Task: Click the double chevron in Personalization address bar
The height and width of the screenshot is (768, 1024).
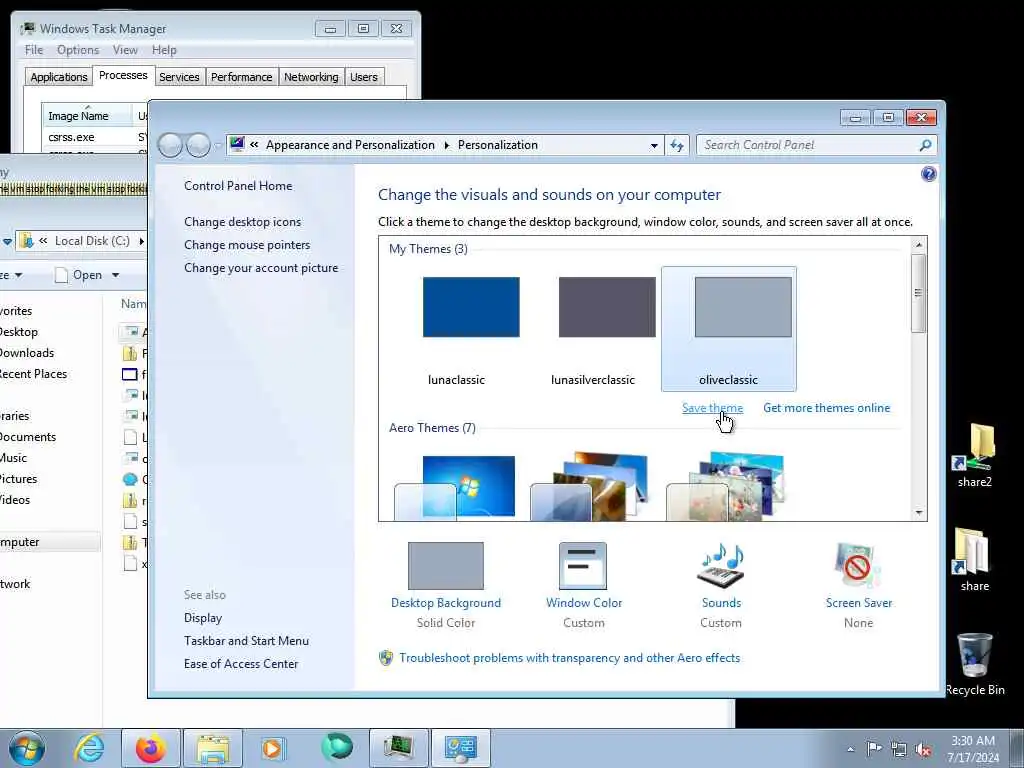Action: pyautogui.click(x=254, y=145)
